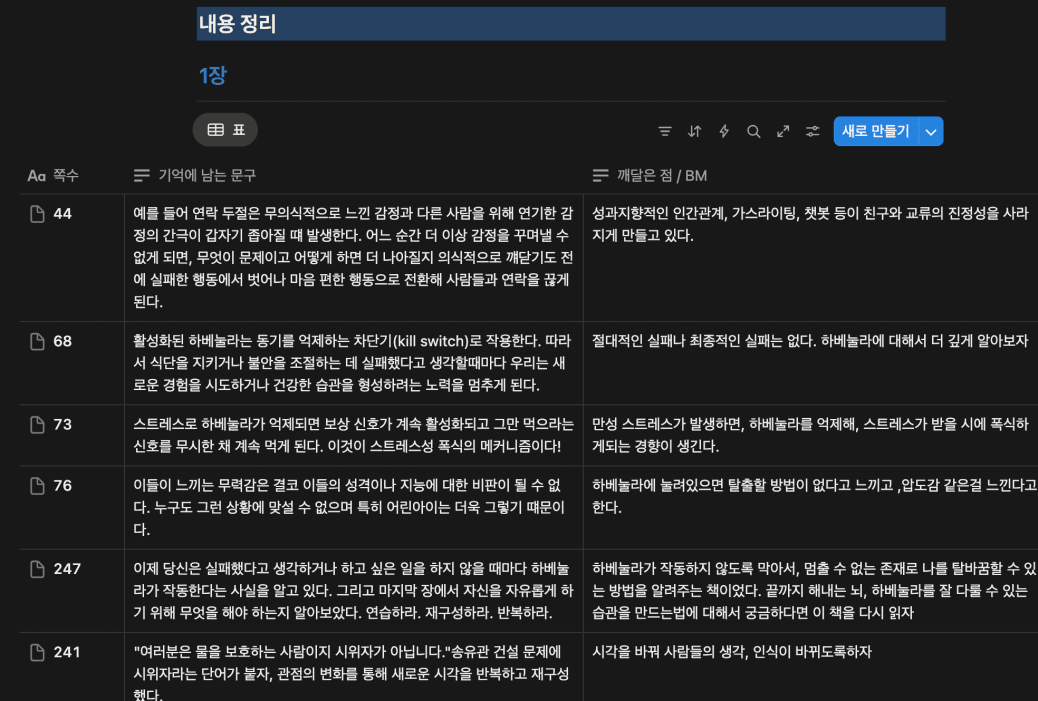The width and height of the screenshot is (1038, 701).
Task: Open the page titled 68
Action: coord(63,341)
